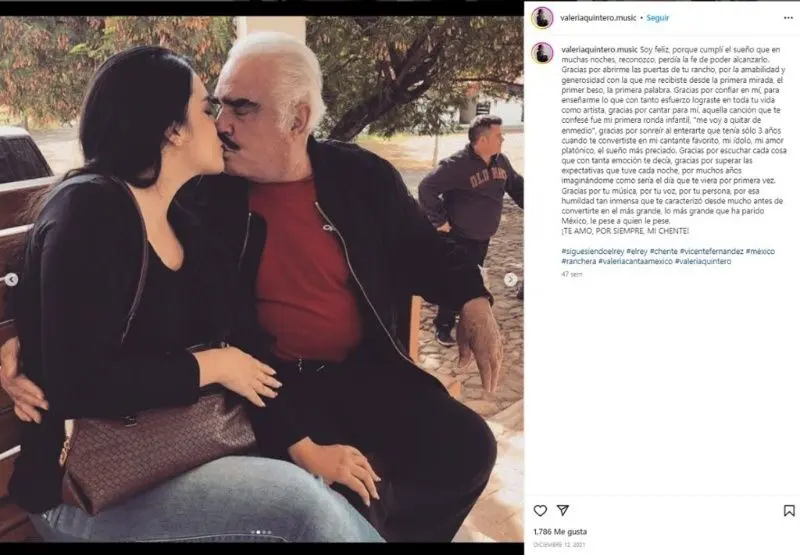
Task: Go to previous photo with left arrow
Action: (11, 279)
